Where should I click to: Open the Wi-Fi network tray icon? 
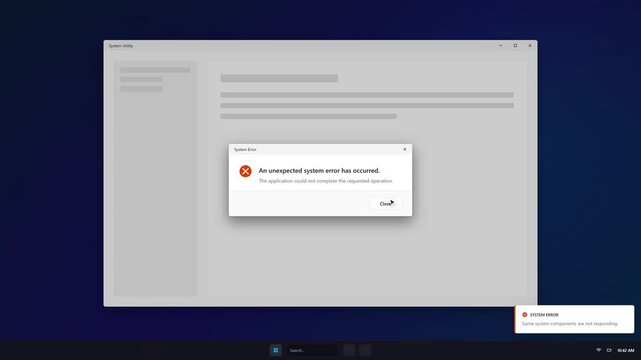point(598,350)
